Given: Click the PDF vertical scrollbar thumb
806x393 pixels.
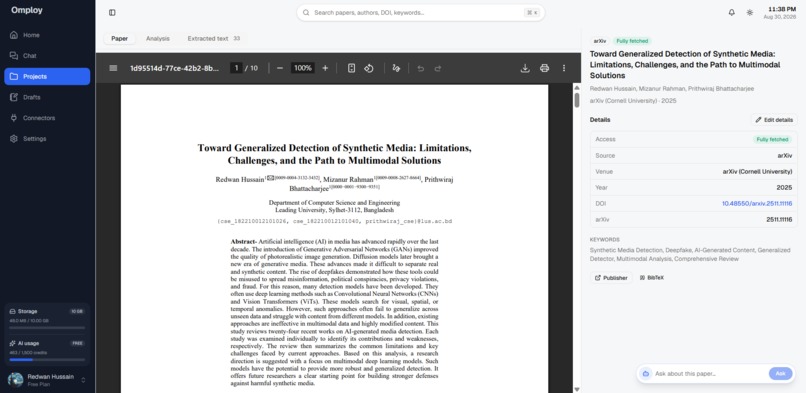Looking at the screenshot, I should click(x=577, y=100).
